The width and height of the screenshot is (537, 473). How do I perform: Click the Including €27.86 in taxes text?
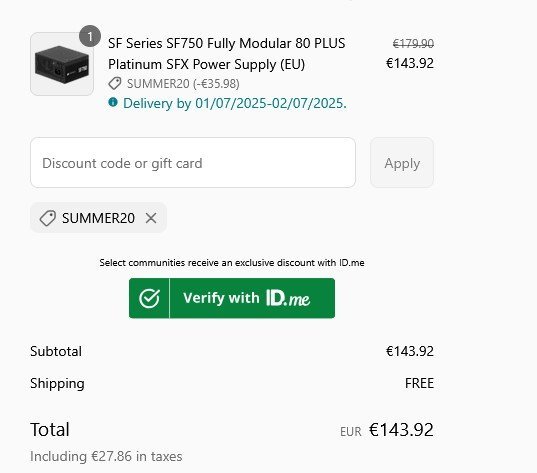[106, 457]
